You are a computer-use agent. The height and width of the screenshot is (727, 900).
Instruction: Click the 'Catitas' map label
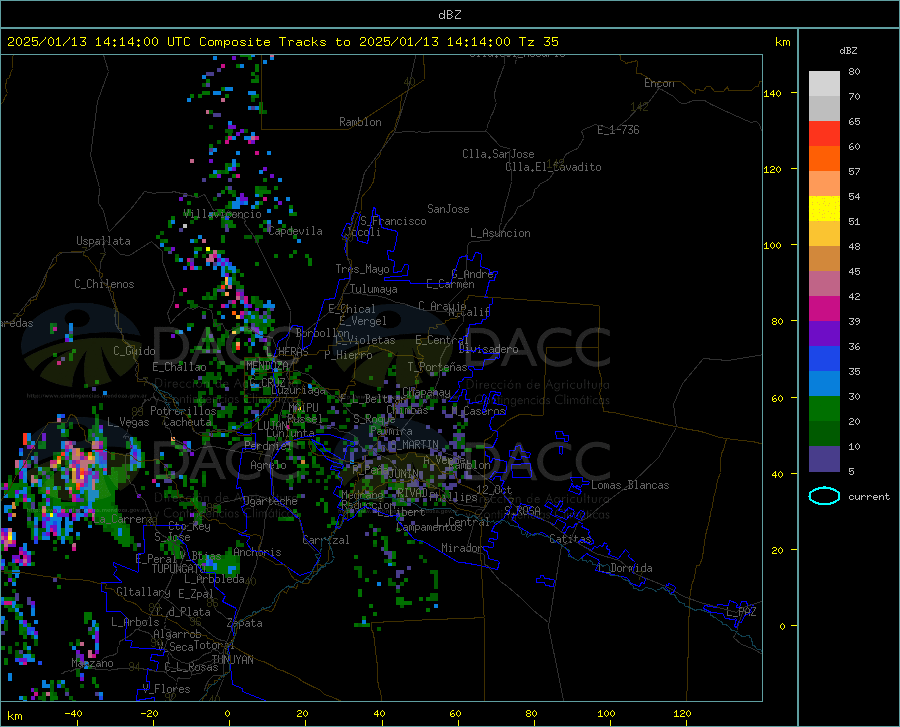[571, 539]
